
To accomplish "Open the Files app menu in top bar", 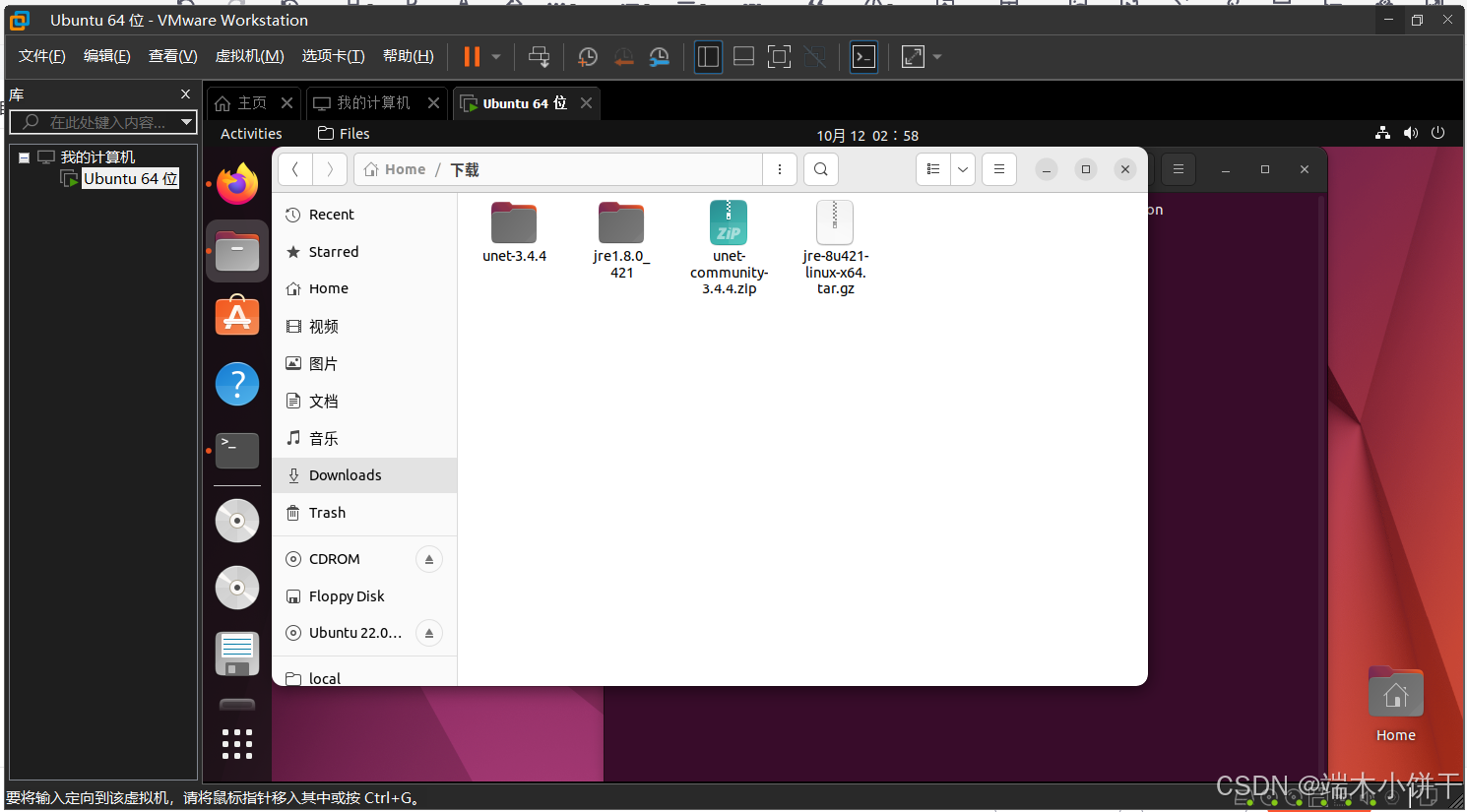I will pyautogui.click(x=344, y=134).
